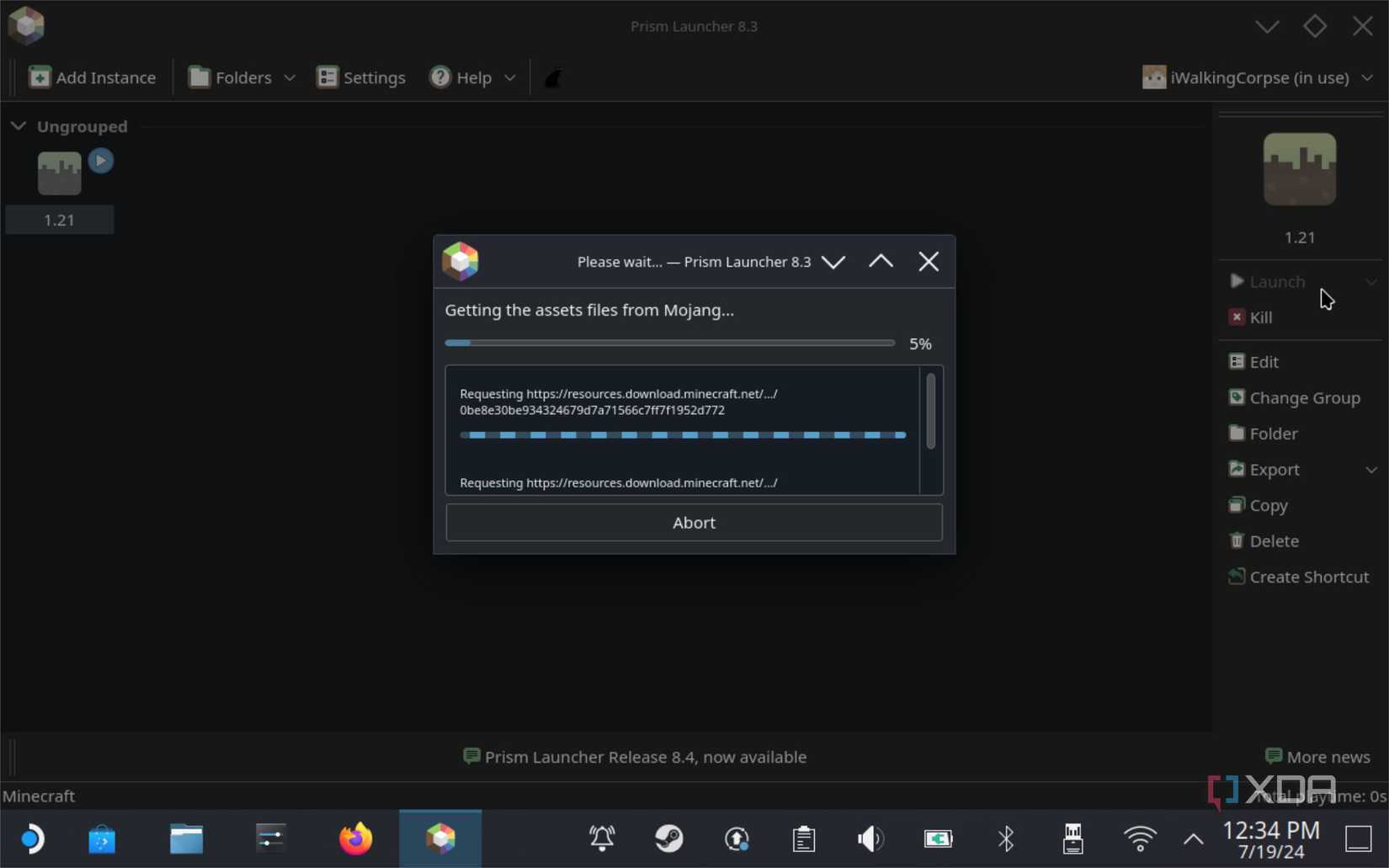
Task: Open the instance Folder
Action: point(1264,434)
